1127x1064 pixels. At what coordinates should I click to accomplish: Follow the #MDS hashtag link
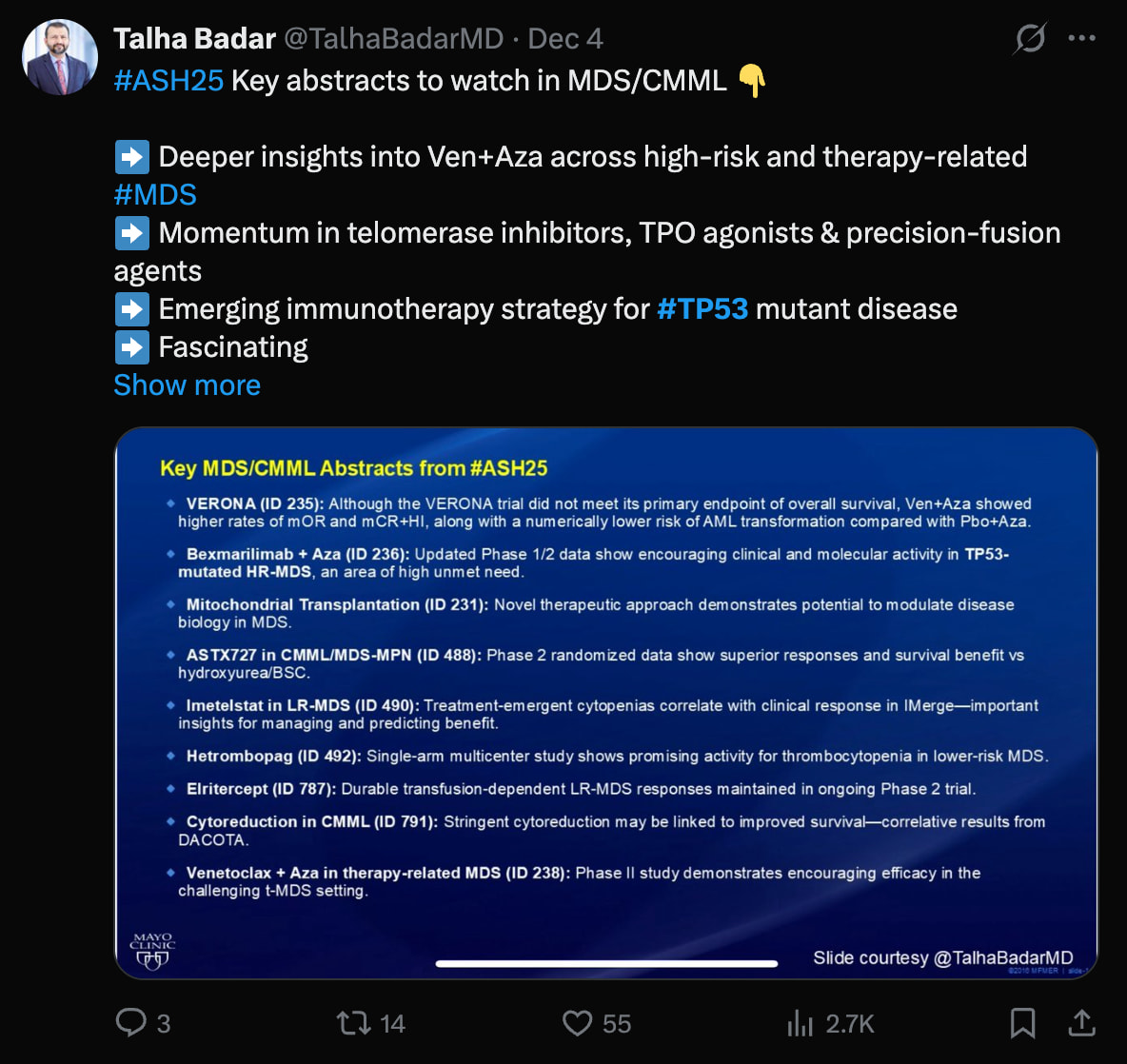[x=155, y=195]
